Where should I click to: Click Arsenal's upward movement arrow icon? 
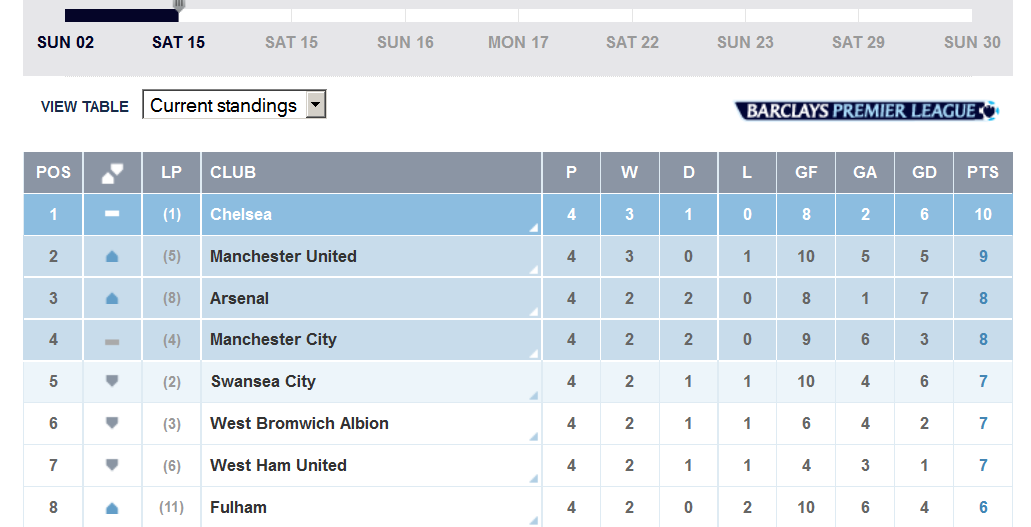[x=112, y=299]
